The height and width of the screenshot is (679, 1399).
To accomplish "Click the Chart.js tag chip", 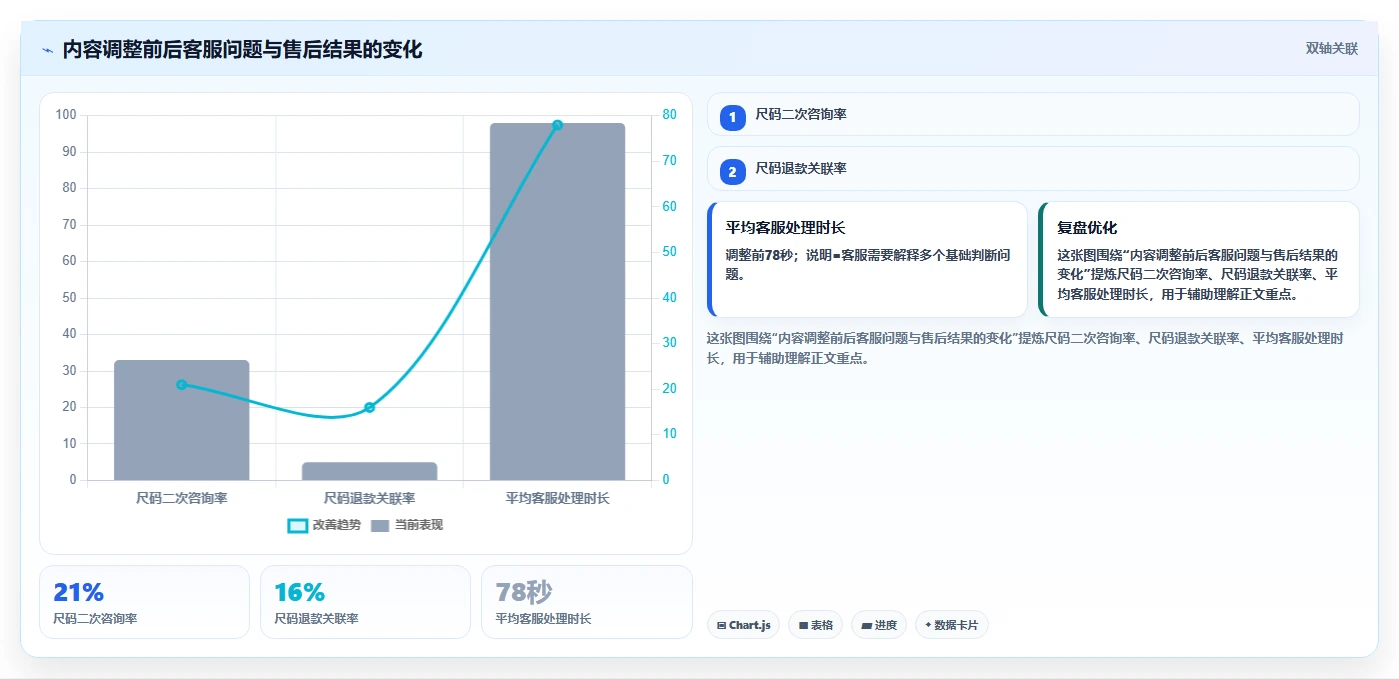I will click(x=743, y=625).
